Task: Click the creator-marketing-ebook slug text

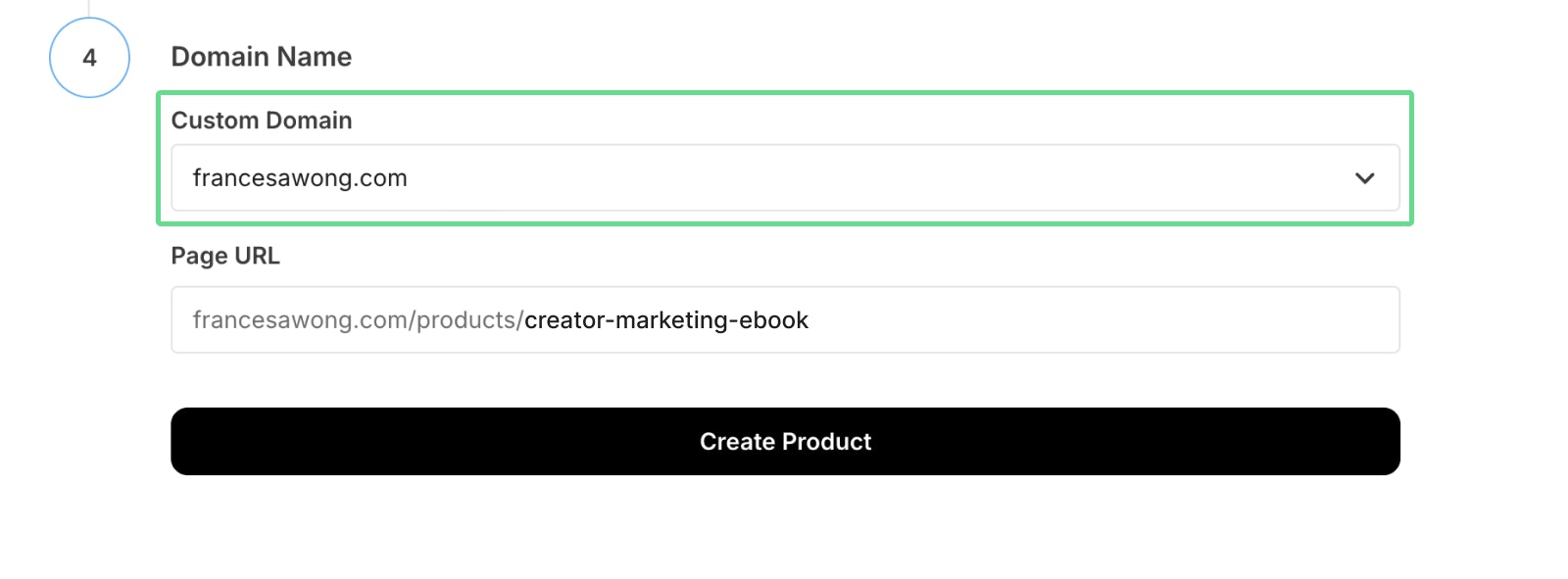Action: [x=666, y=320]
